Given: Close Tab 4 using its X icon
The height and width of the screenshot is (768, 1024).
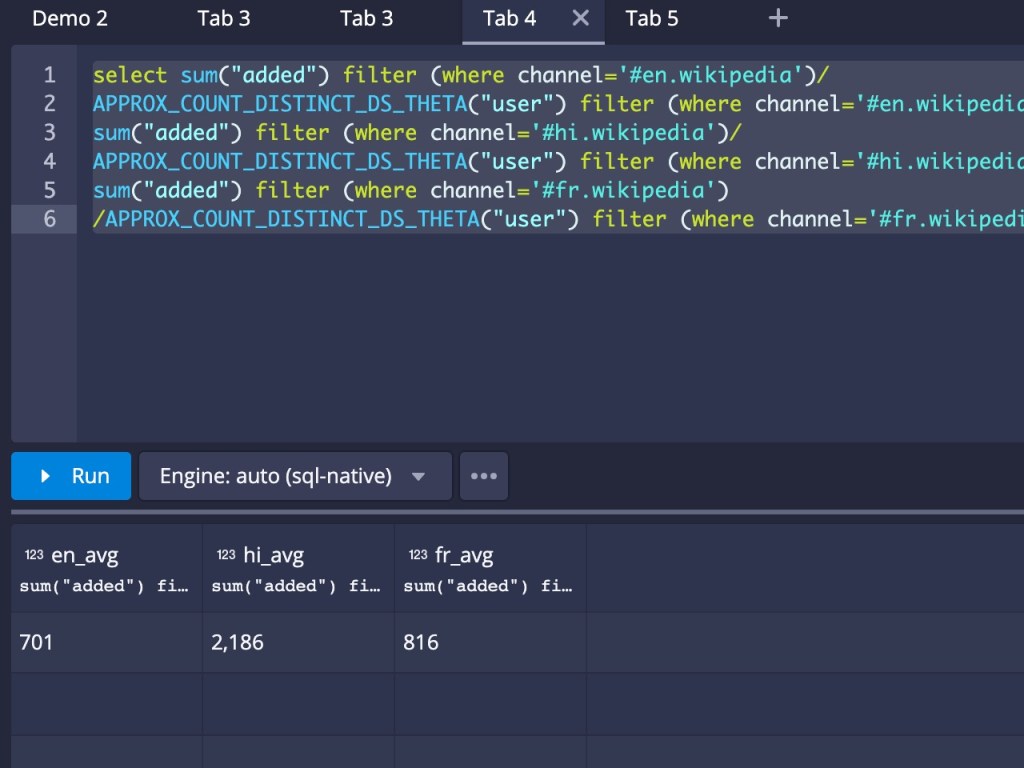Looking at the screenshot, I should (x=581, y=18).
